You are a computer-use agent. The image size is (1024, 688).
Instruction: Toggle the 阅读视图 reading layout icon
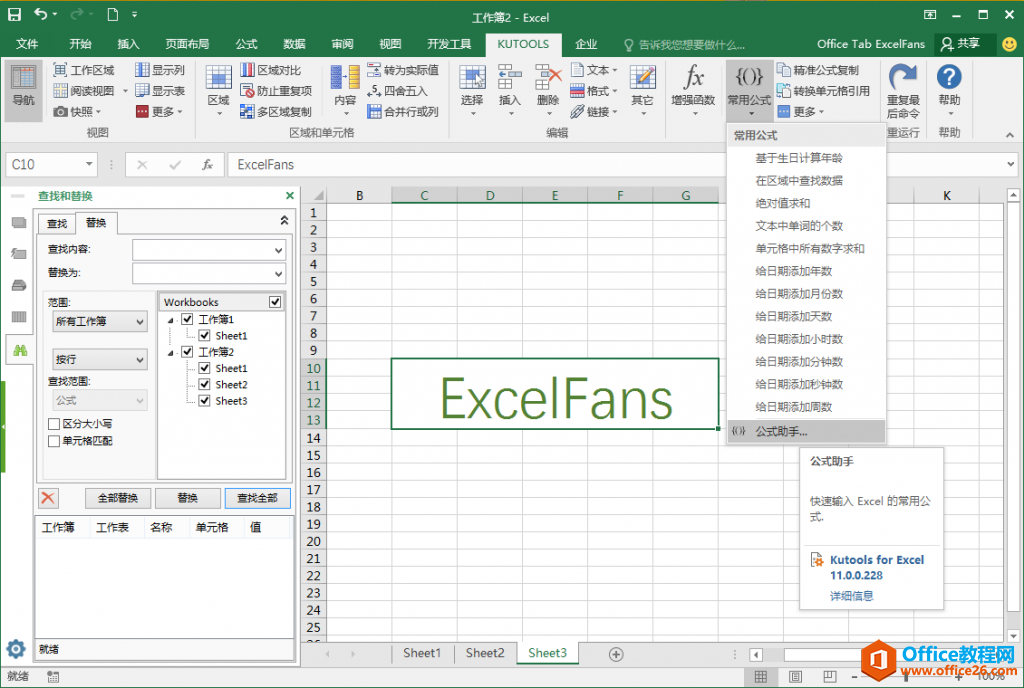click(x=60, y=91)
